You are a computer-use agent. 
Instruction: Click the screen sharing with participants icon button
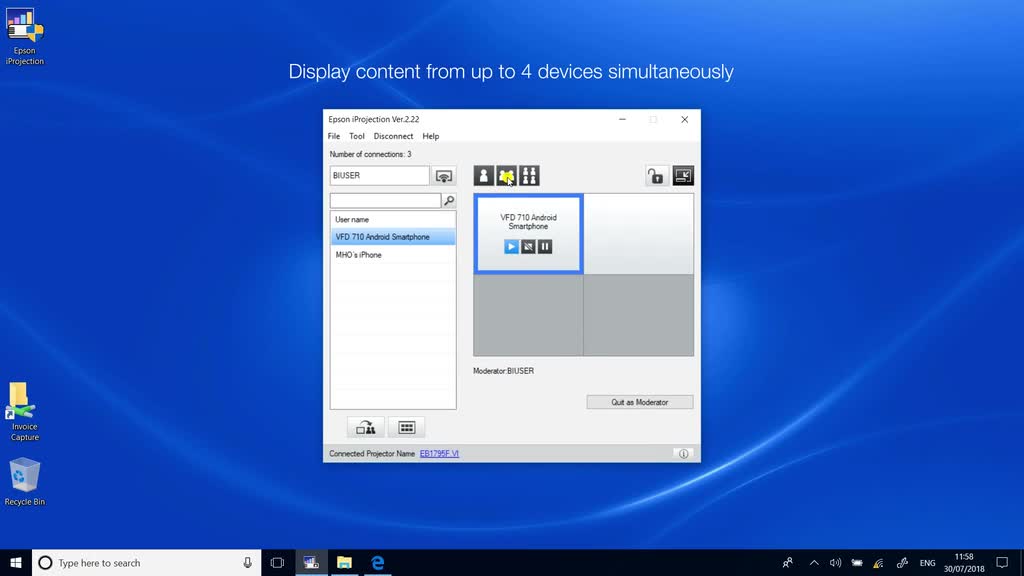pyautogui.click(x=366, y=428)
